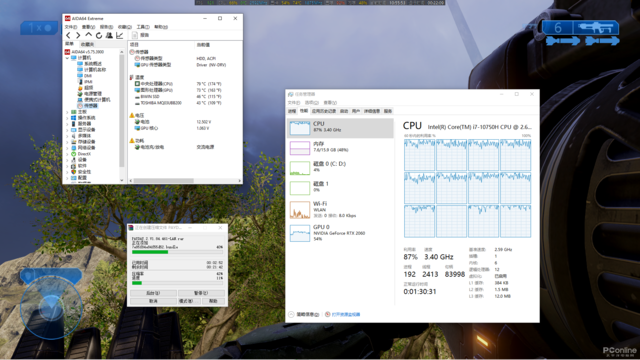Select 电源管理 power management item

pyautogui.click(x=89, y=94)
